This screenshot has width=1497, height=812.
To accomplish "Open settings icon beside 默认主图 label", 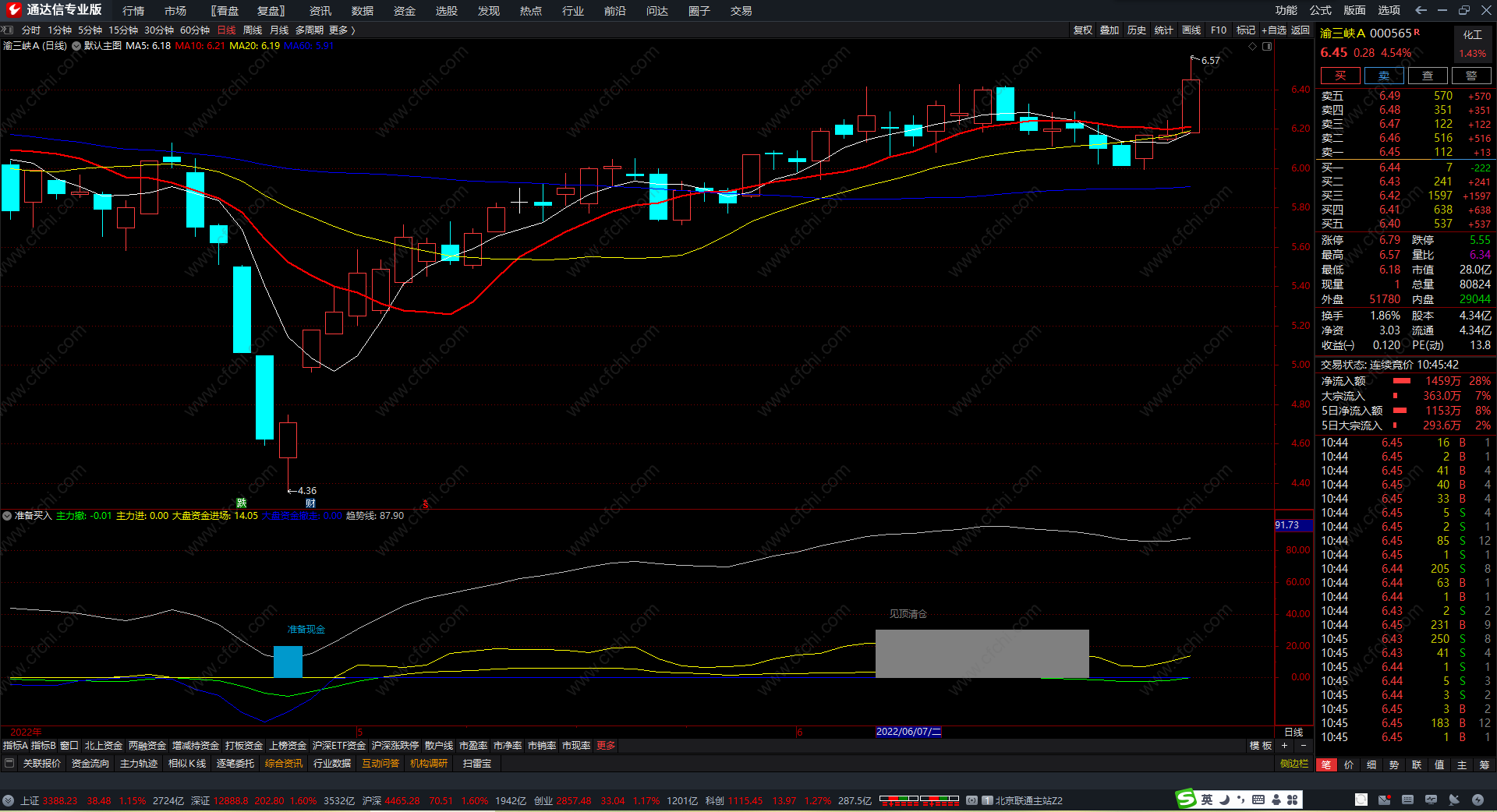I will pyautogui.click(x=76, y=46).
